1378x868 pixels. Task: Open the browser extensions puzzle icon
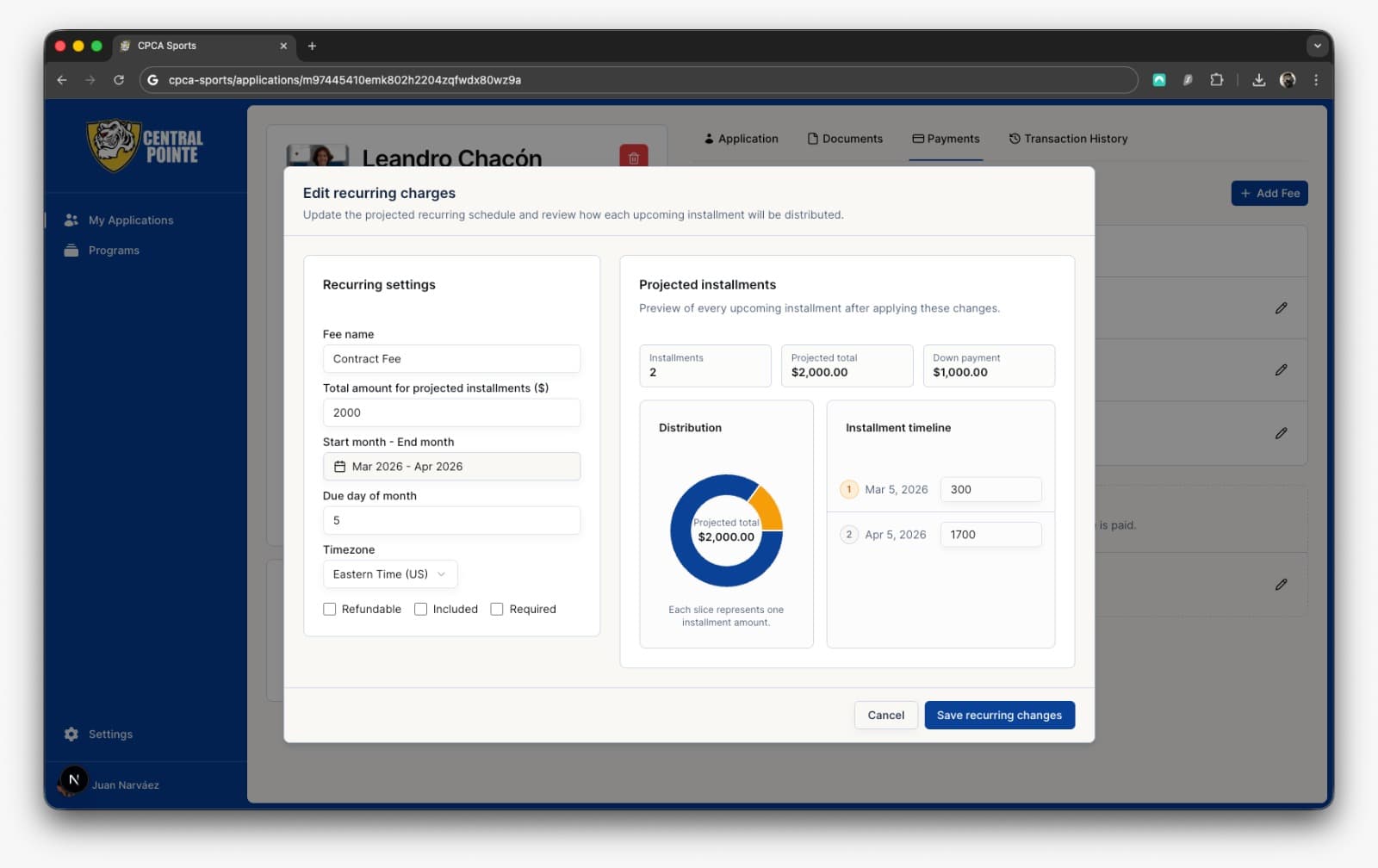[1216, 80]
